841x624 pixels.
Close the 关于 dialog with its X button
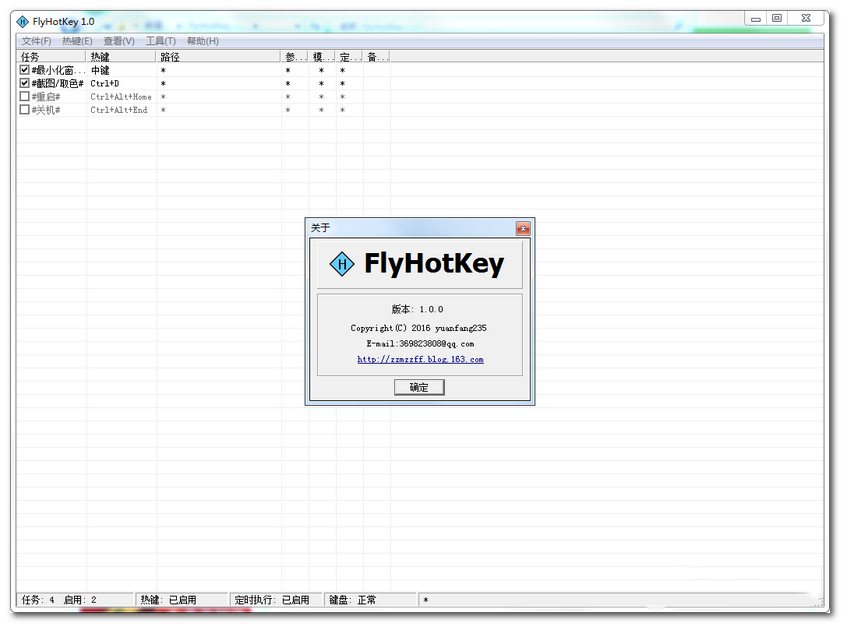pos(522,228)
